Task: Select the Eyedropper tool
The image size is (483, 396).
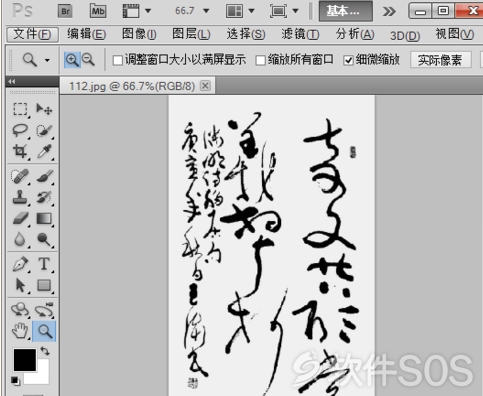Action: (x=44, y=151)
